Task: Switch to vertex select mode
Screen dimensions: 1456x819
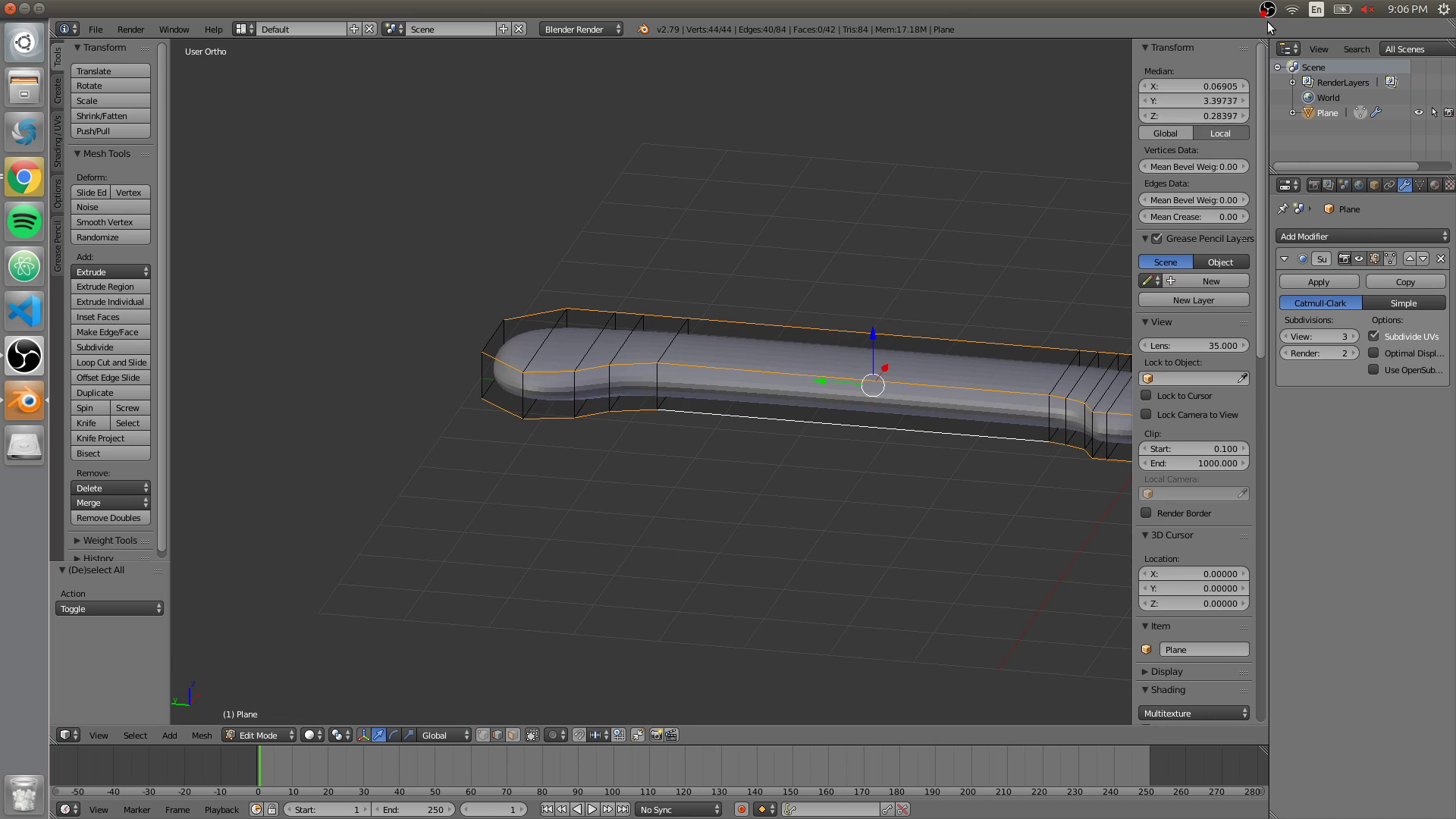Action: 483,735
